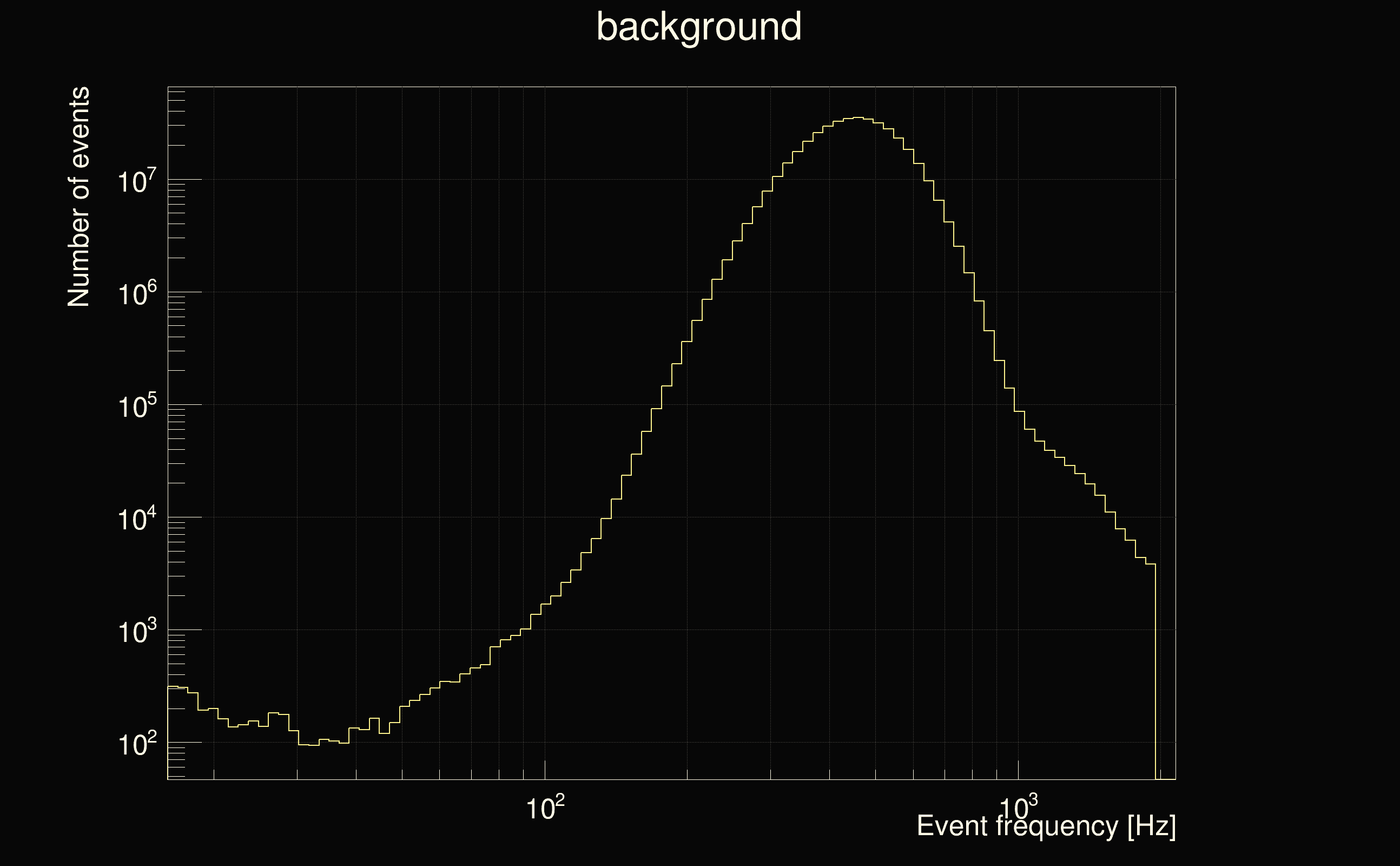Click the "background" plot title
Screen dimensions: 1400x866
[699, 27]
